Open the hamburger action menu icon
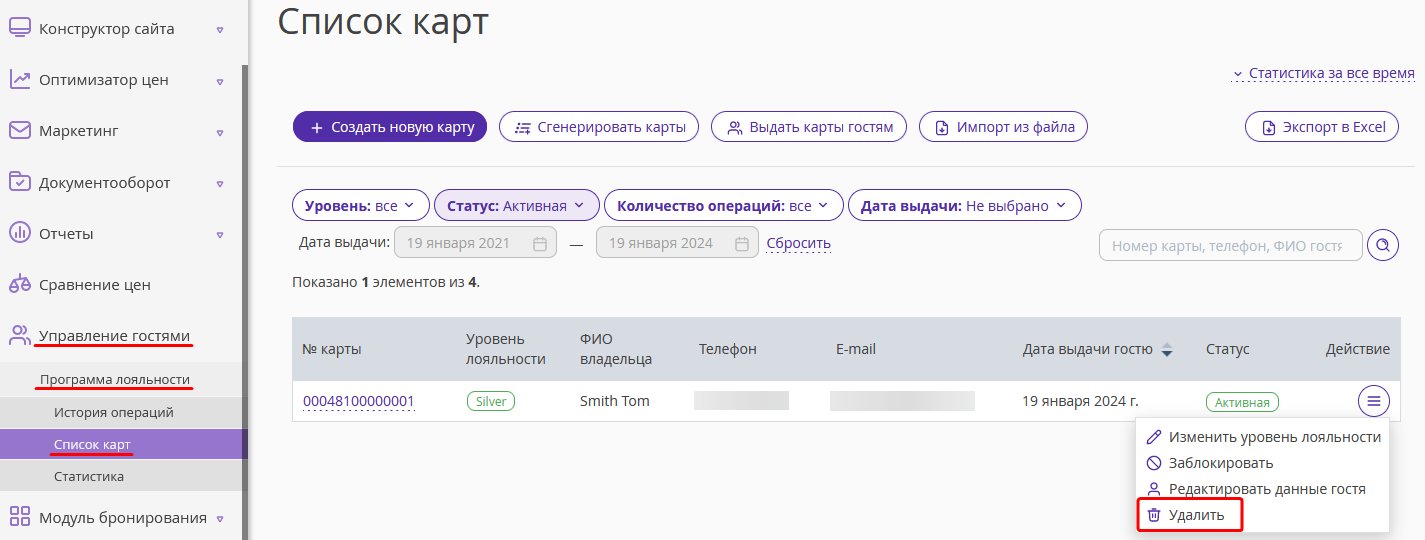 click(1374, 401)
